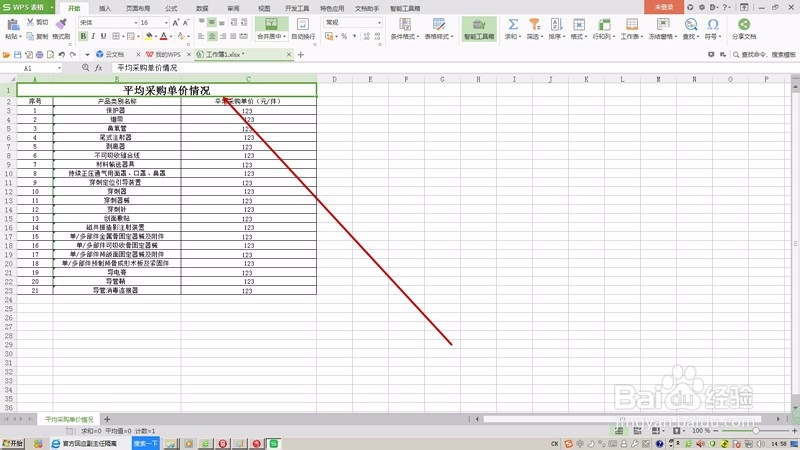
Task: Click the formula bar showing 平均采购单价情况
Action: (x=454, y=68)
